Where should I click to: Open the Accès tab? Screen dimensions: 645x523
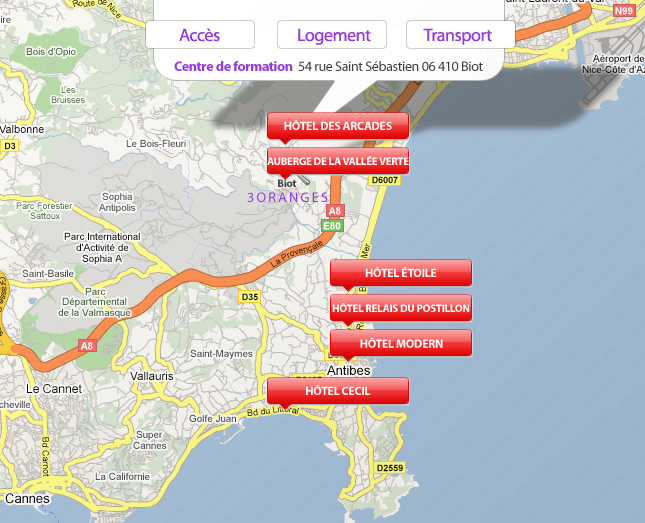coord(199,35)
